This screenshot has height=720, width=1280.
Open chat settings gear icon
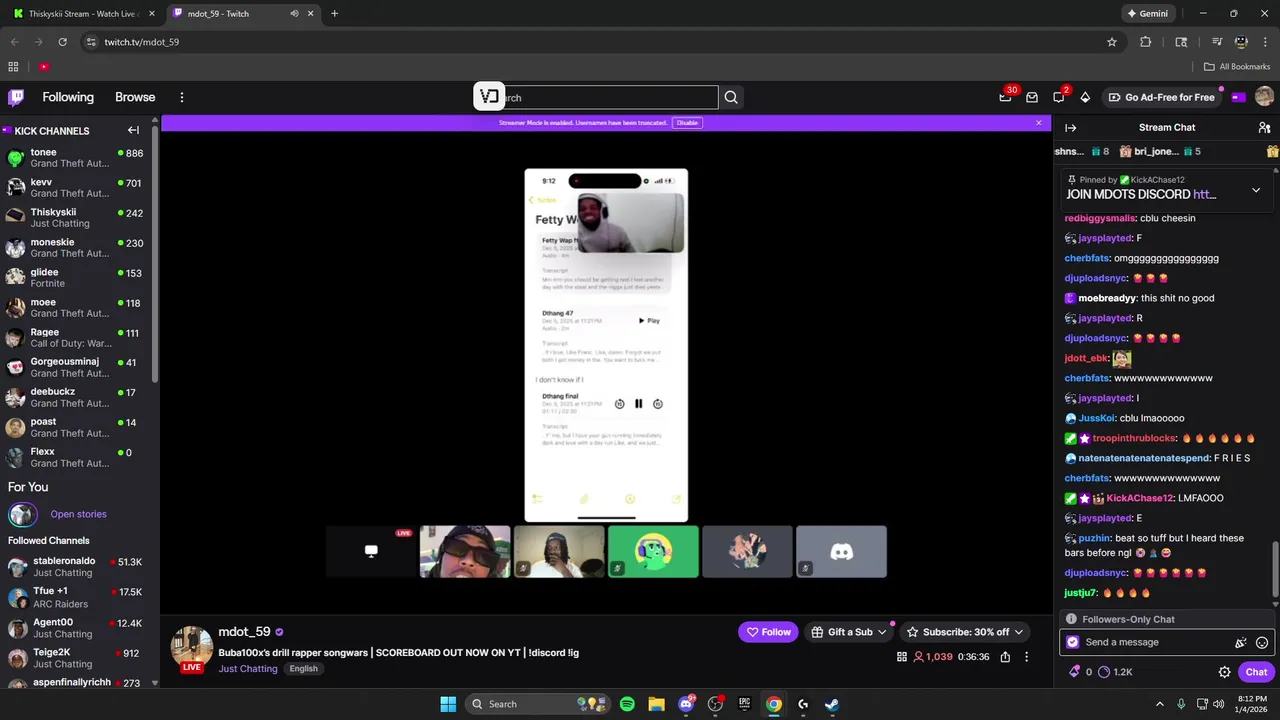1224,672
